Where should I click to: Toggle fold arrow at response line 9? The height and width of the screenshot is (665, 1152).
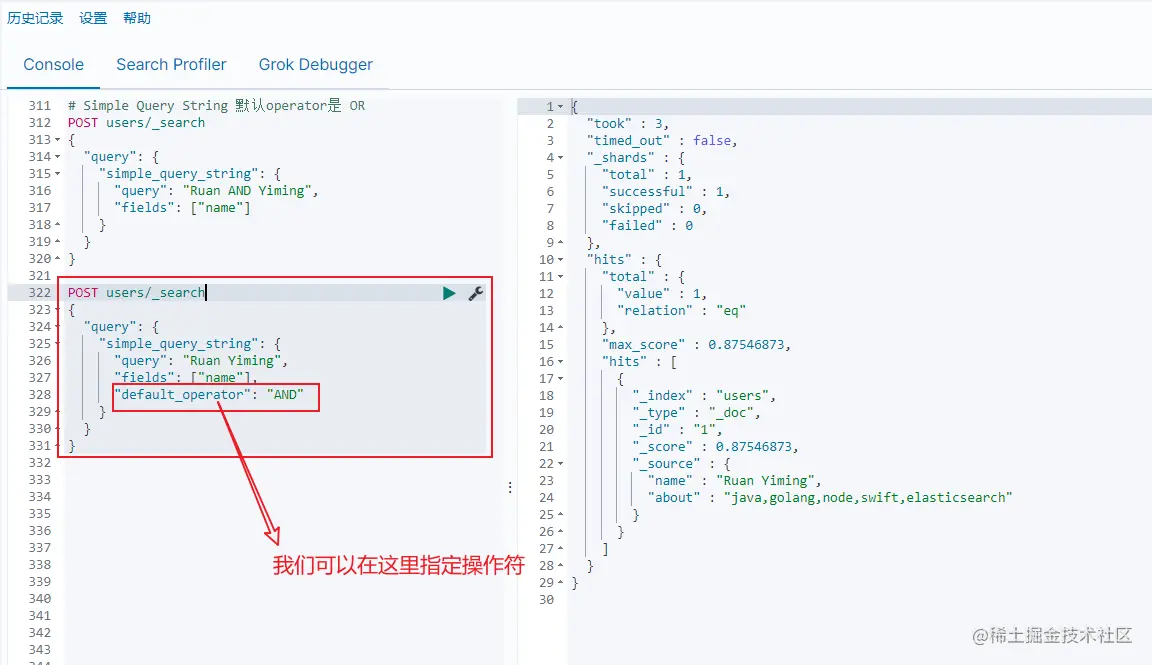click(561, 242)
